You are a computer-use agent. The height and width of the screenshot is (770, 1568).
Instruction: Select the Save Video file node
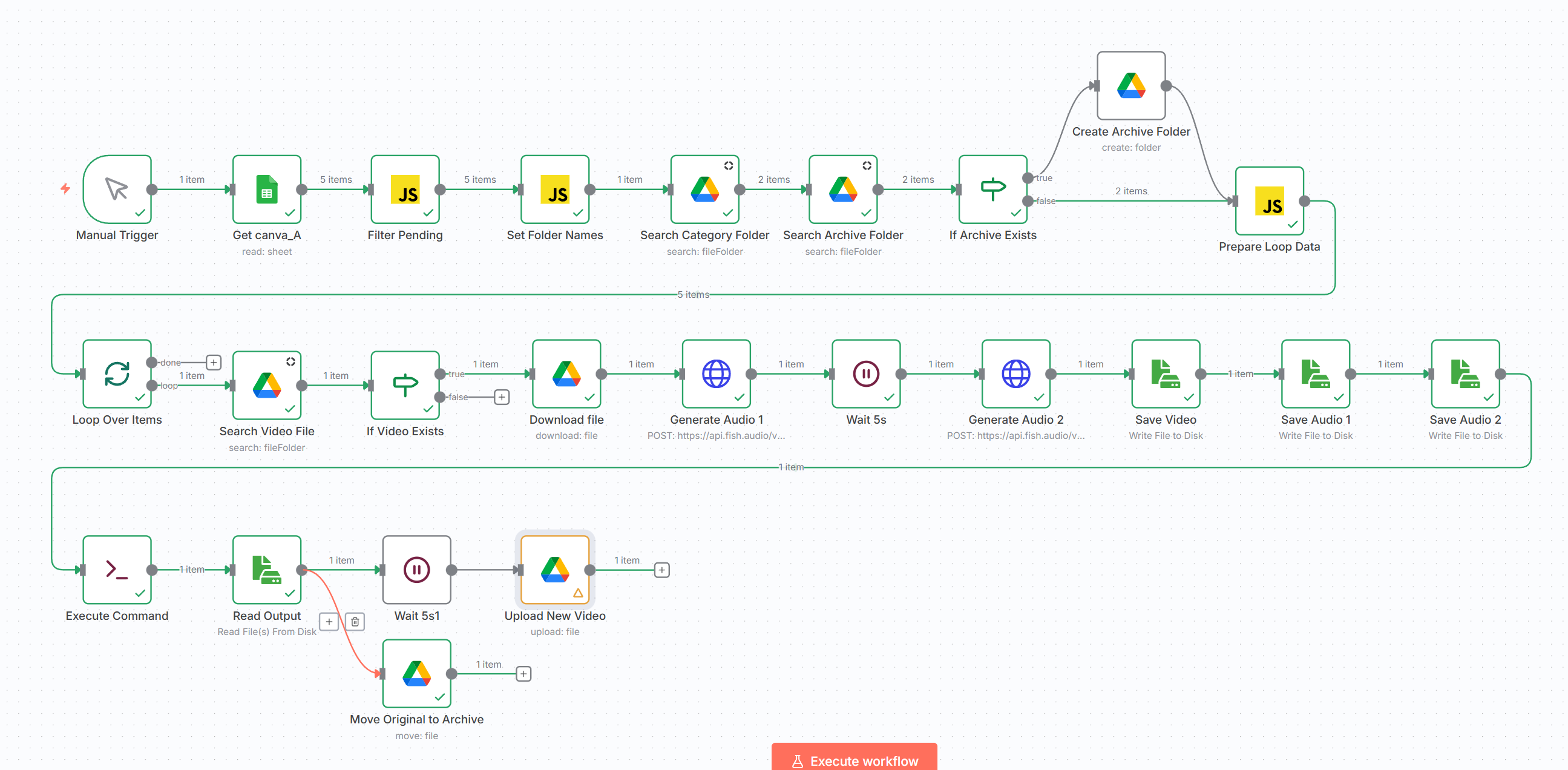(1166, 373)
